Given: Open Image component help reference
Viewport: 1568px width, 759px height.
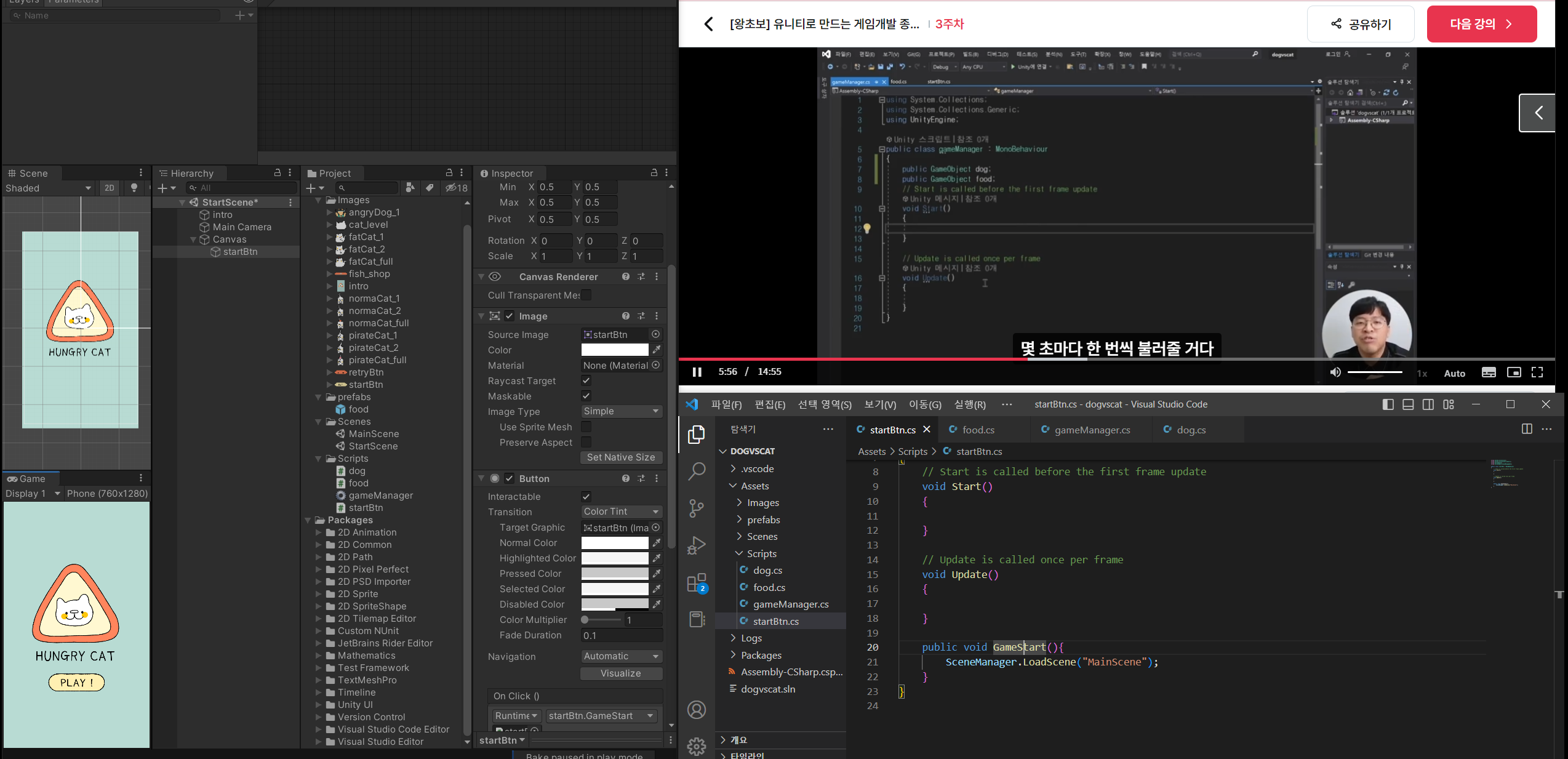Looking at the screenshot, I should pyautogui.click(x=626, y=316).
